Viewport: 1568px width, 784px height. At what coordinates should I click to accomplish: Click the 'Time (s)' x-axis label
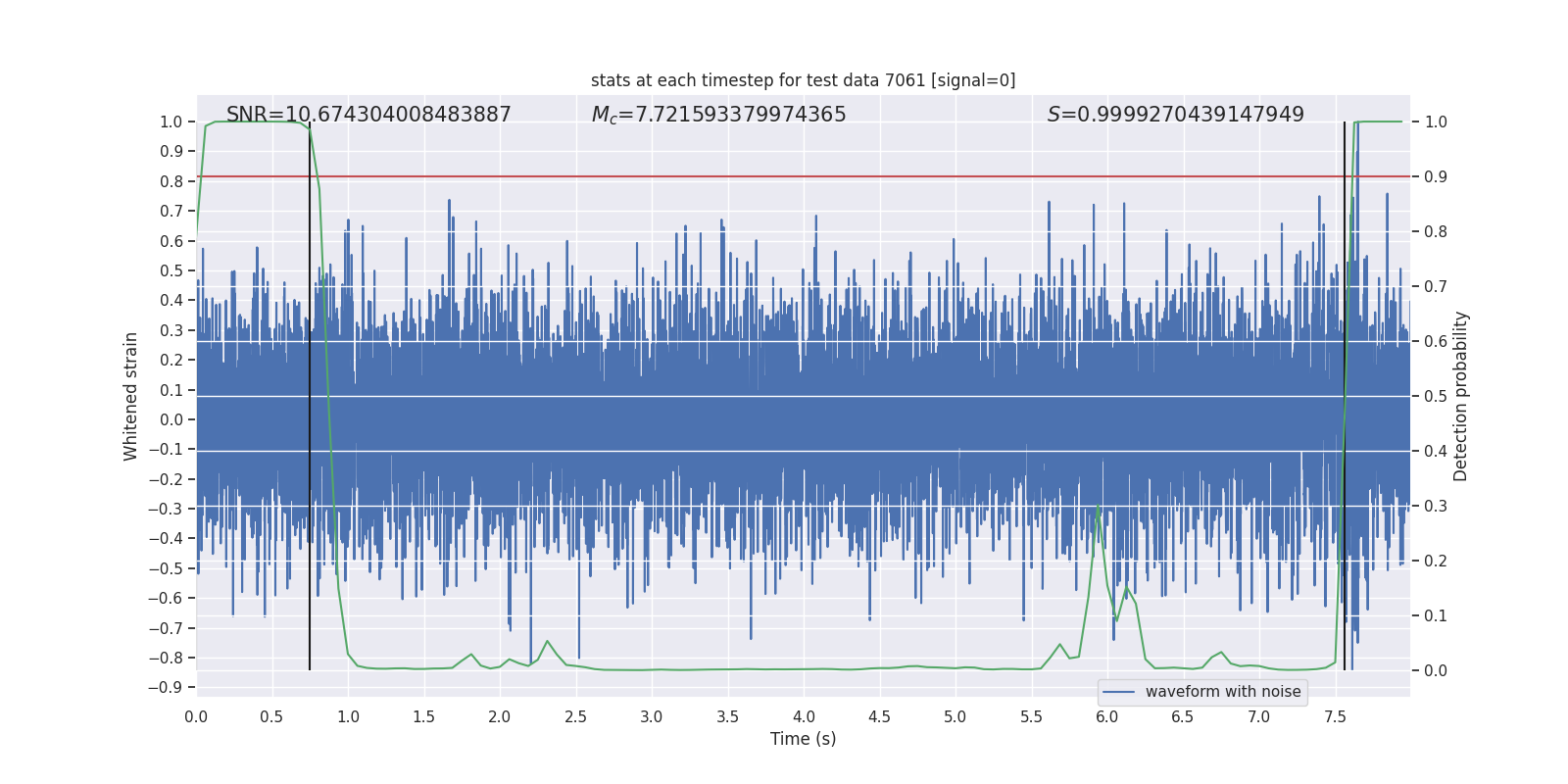coord(803,739)
